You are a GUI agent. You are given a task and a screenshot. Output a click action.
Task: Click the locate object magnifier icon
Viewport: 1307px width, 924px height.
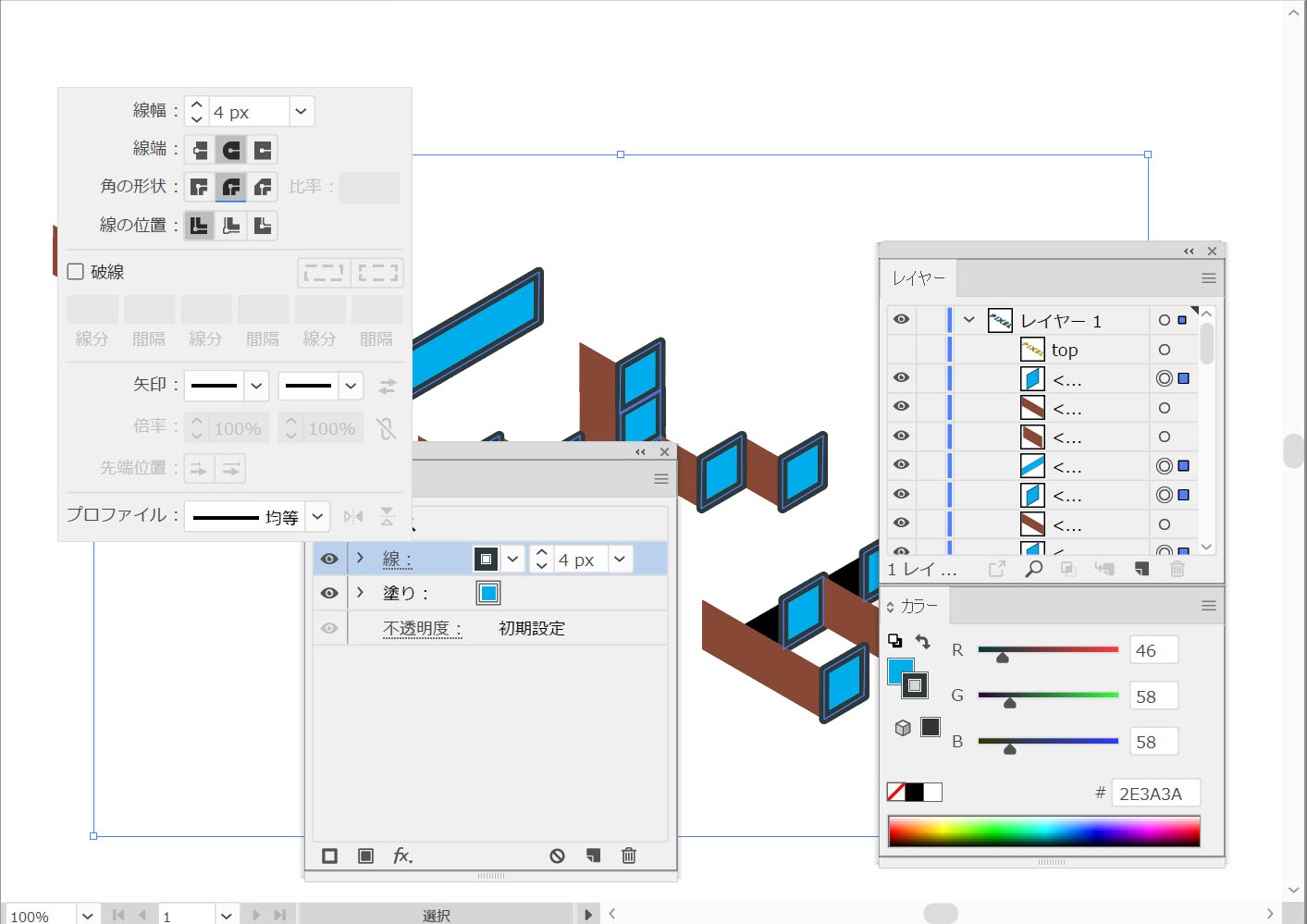pos(1033,569)
